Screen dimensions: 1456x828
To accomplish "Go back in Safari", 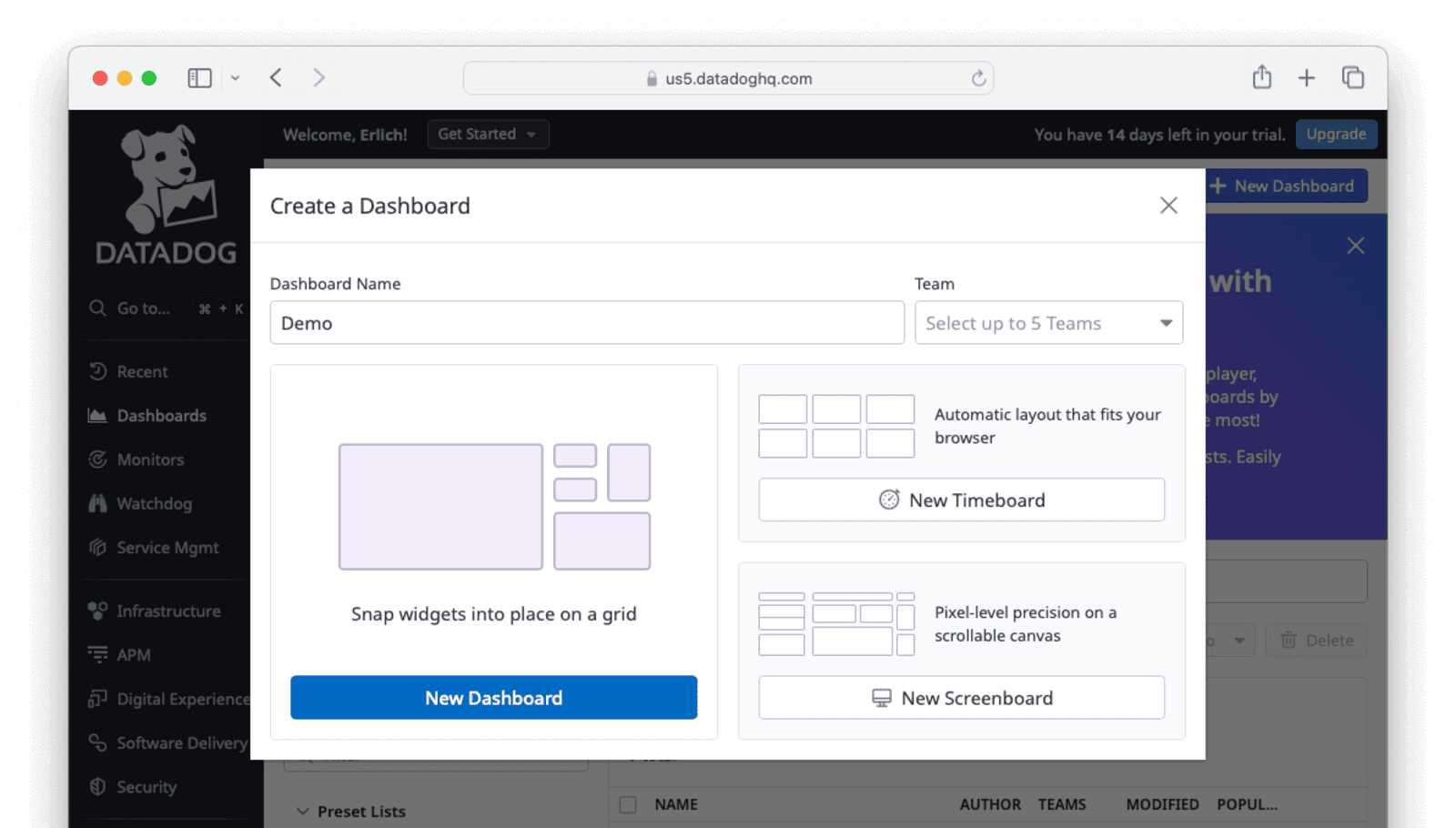I will click(x=276, y=77).
